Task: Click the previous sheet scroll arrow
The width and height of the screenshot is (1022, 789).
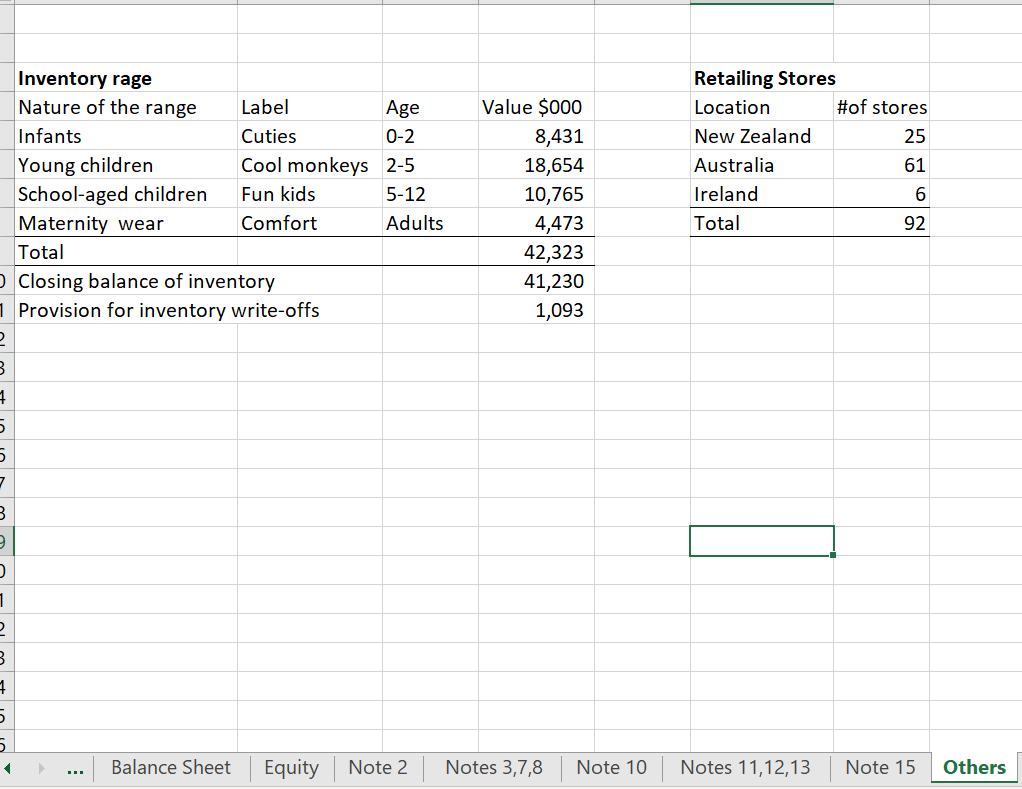Action: pos(8,768)
